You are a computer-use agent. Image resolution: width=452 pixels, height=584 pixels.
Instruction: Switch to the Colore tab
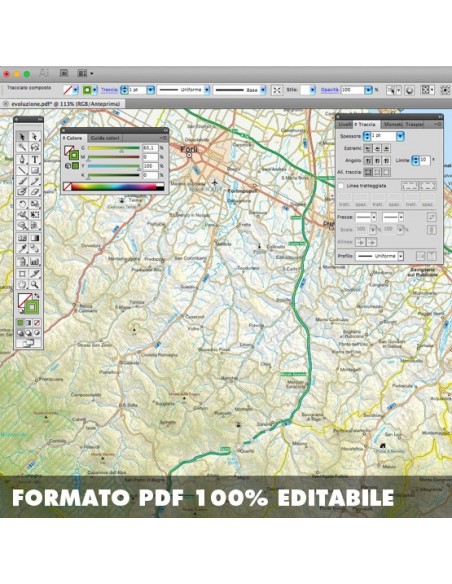click(74, 138)
